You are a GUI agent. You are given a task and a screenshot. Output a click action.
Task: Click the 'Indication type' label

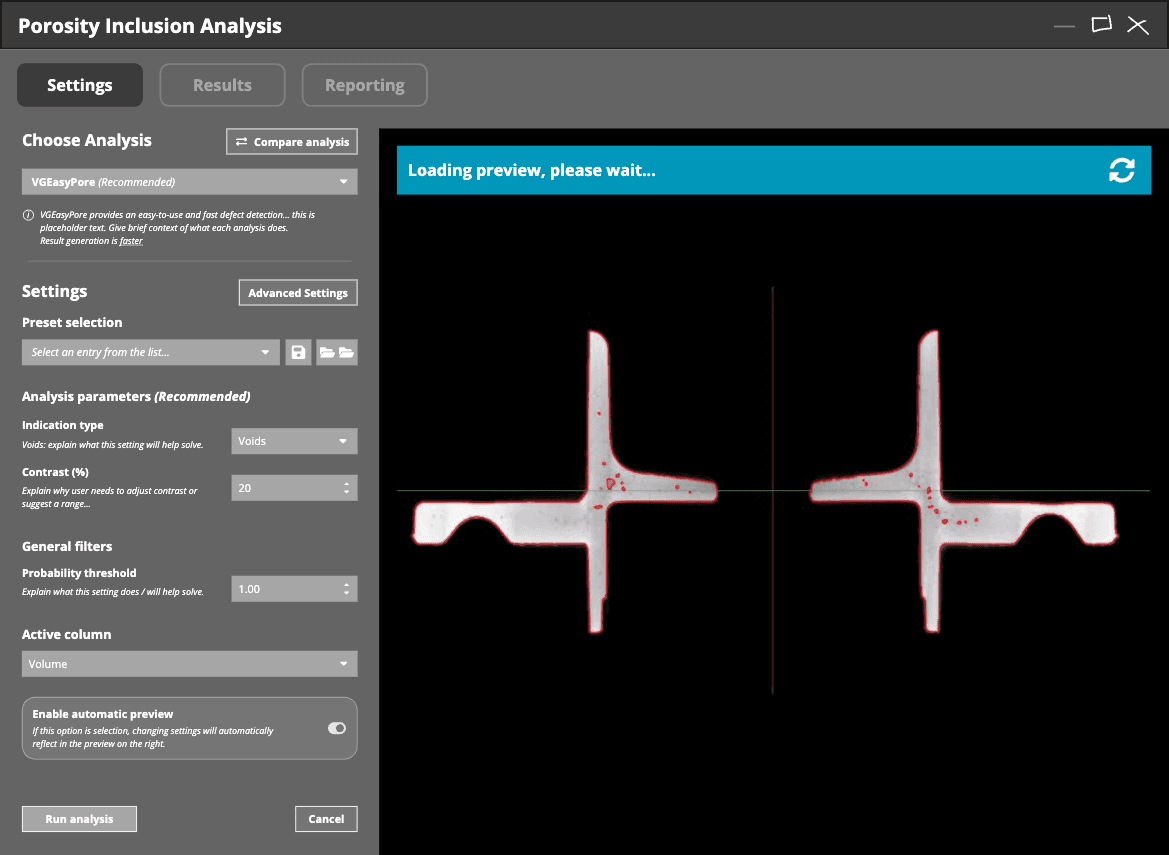point(63,425)
